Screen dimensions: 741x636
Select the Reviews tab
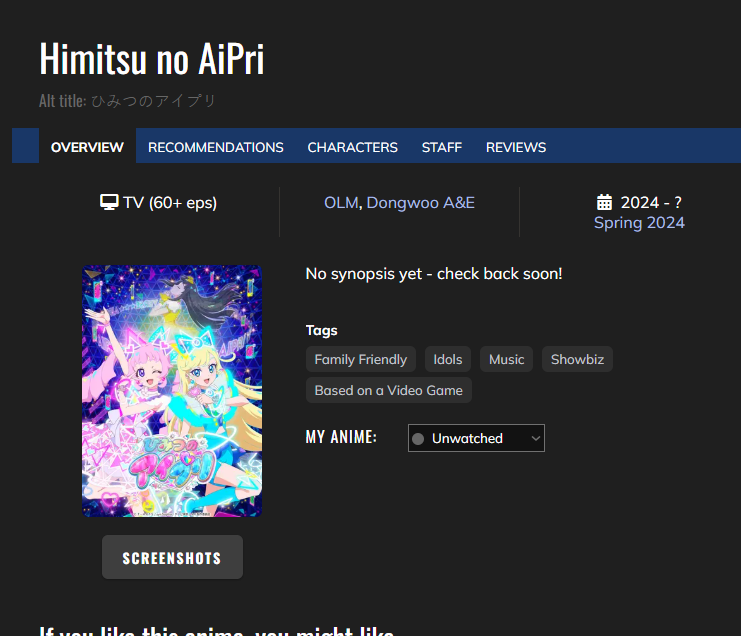pyautogui.click(x=516, y=147)
